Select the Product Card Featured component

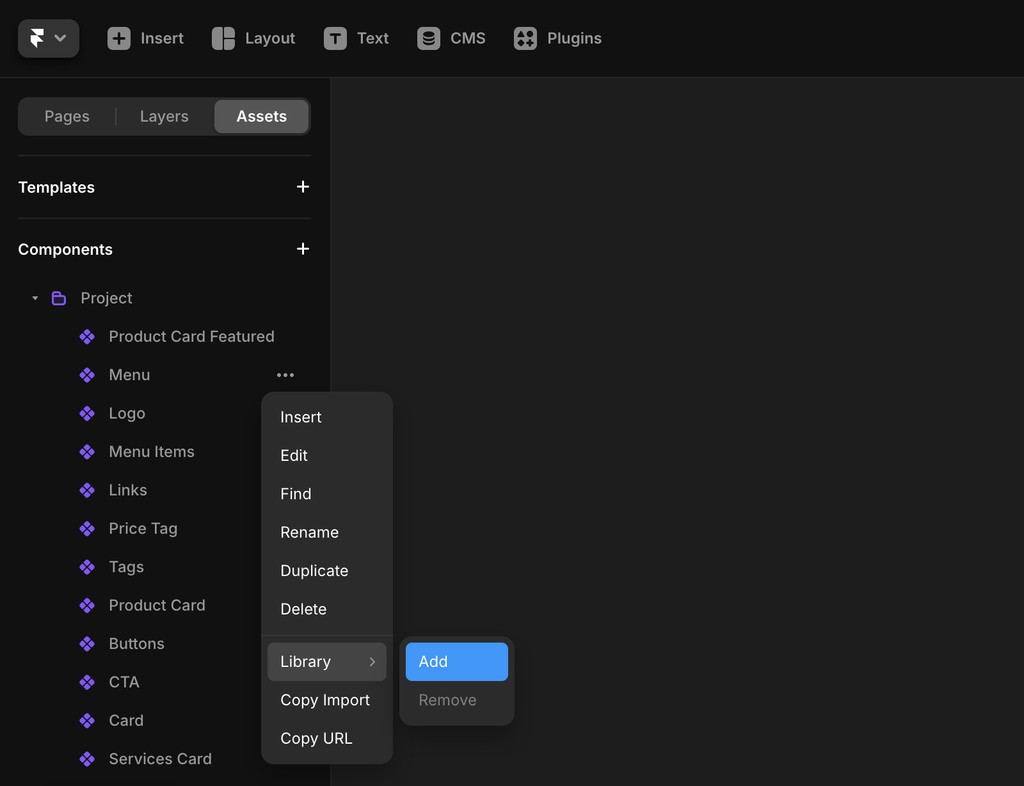[191, 336]
